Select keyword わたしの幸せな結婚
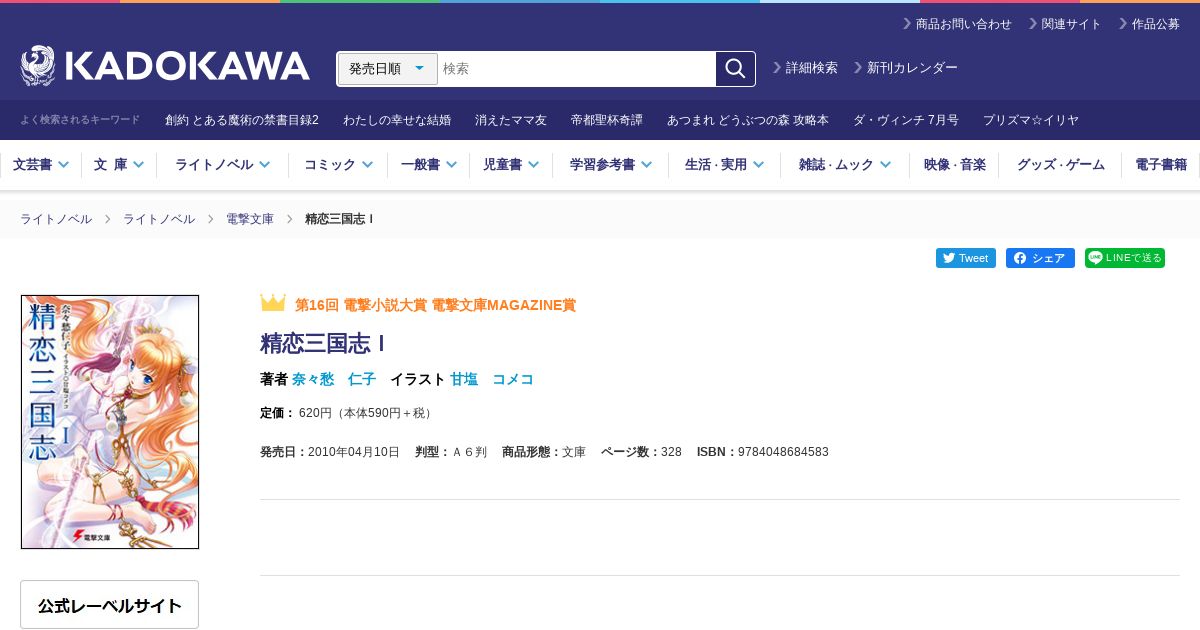This screenshot has width=1200, height=630. click(x=397, y=120)
